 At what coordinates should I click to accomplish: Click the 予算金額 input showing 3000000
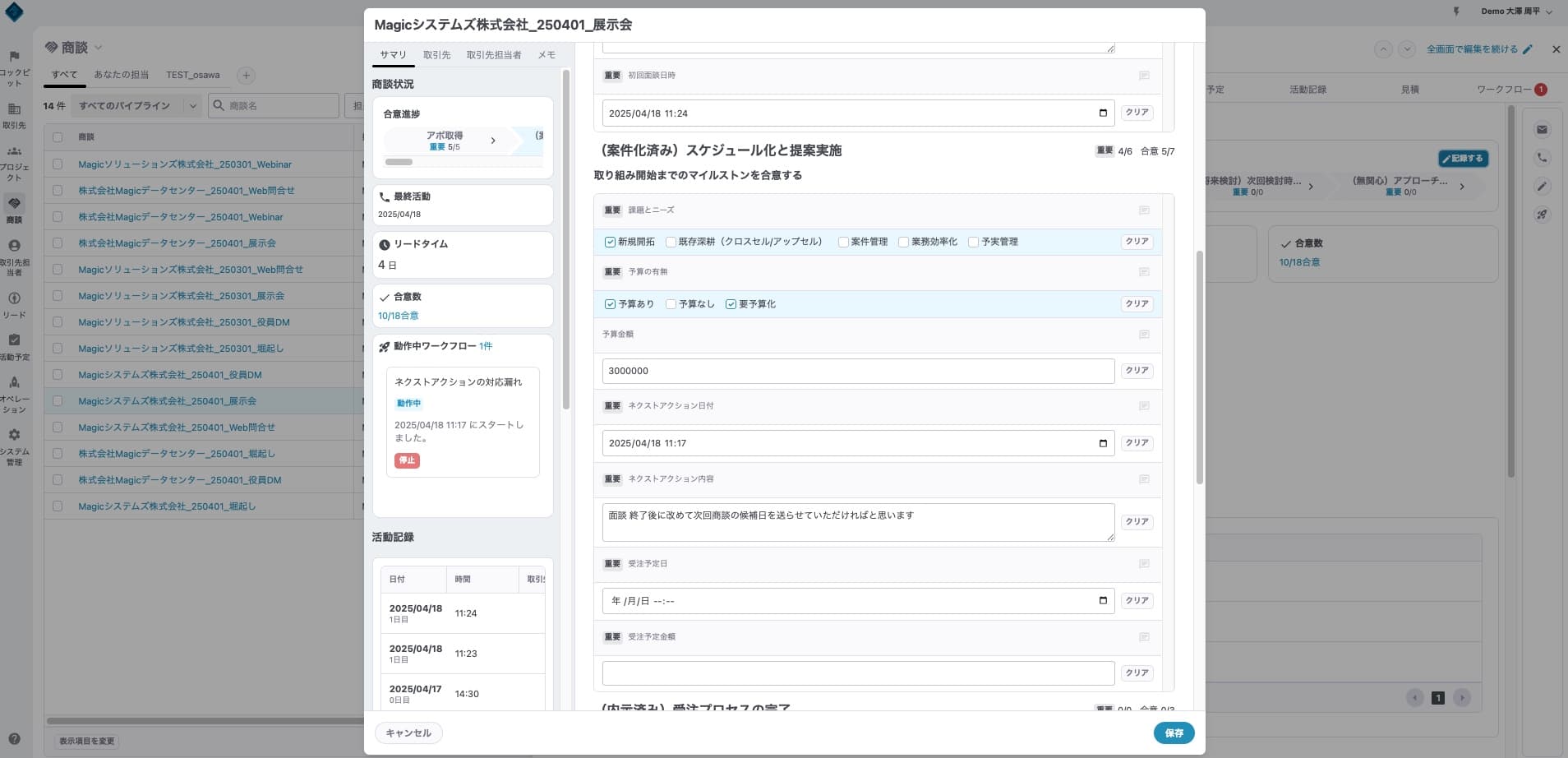coord(858,371)
